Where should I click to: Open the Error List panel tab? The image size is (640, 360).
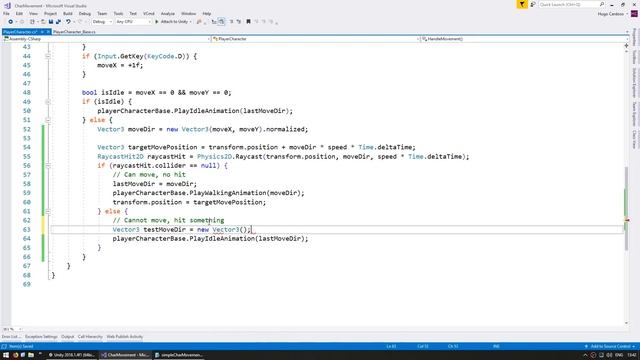tap(11, 337)
